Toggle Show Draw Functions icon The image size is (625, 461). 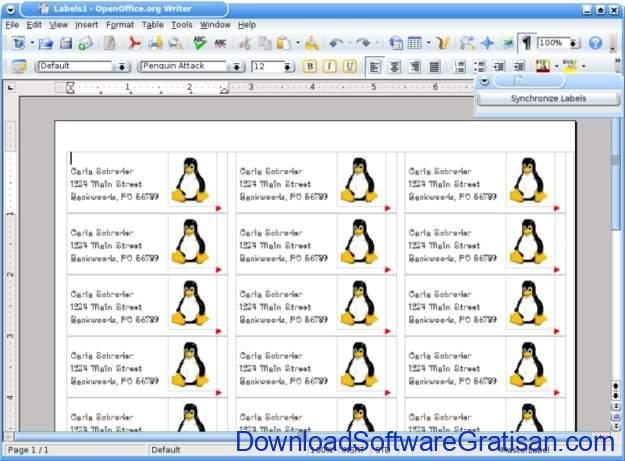click(442, 43)
